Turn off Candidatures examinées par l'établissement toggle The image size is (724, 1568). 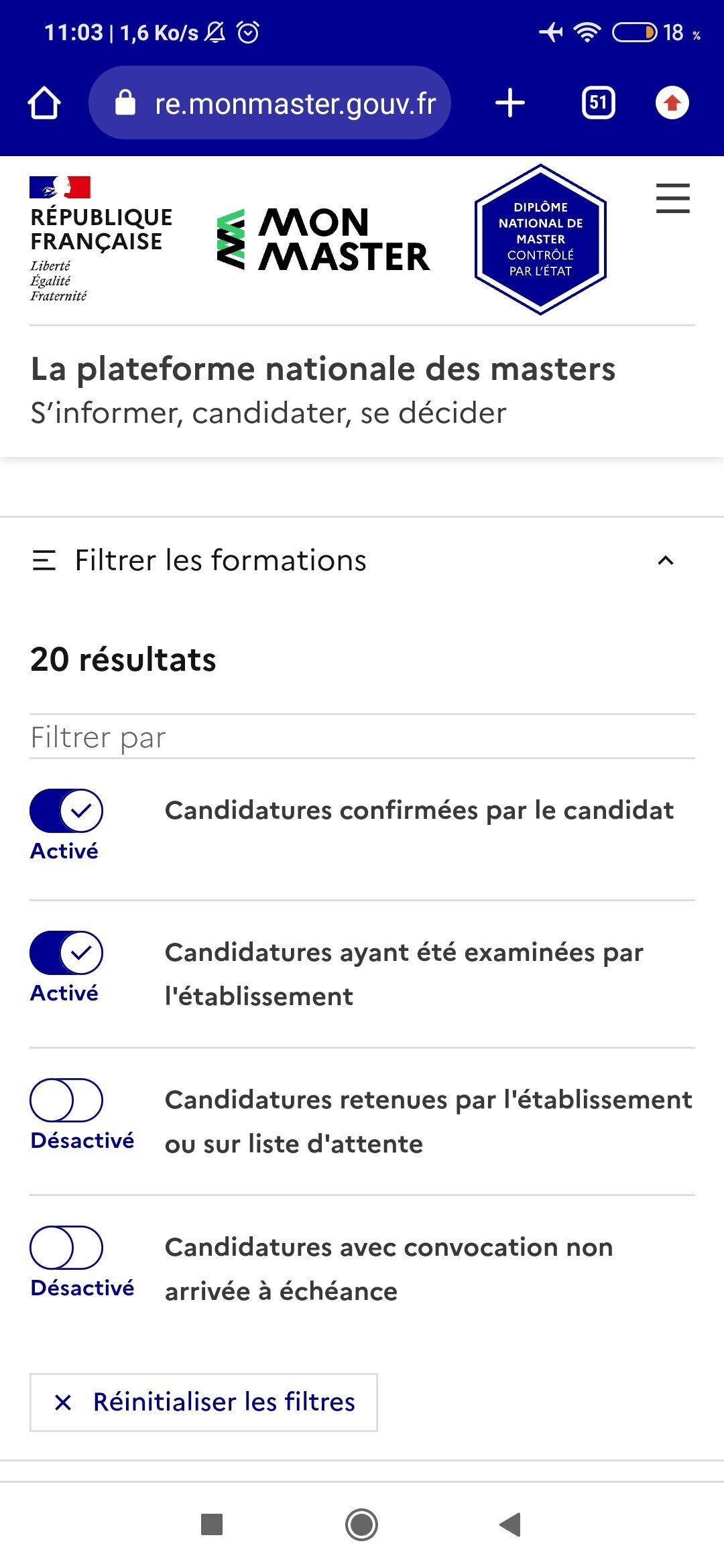[x=66, y=953]
